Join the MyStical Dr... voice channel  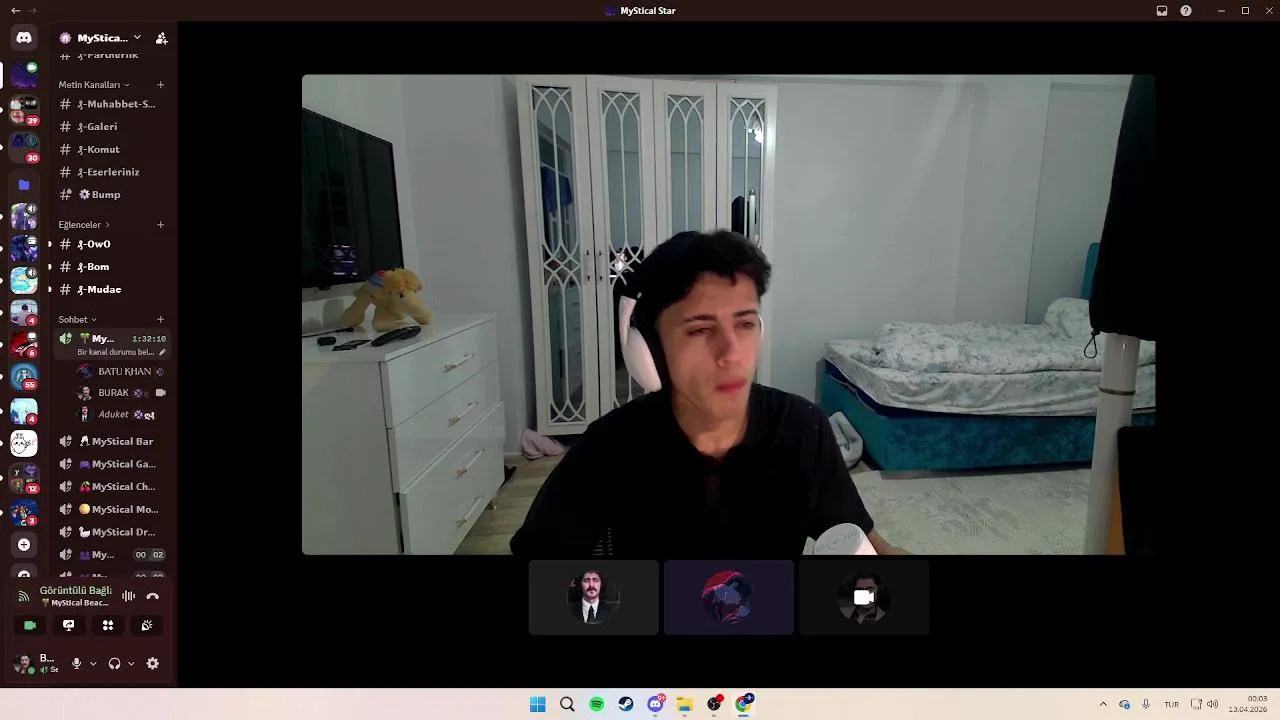112,532
